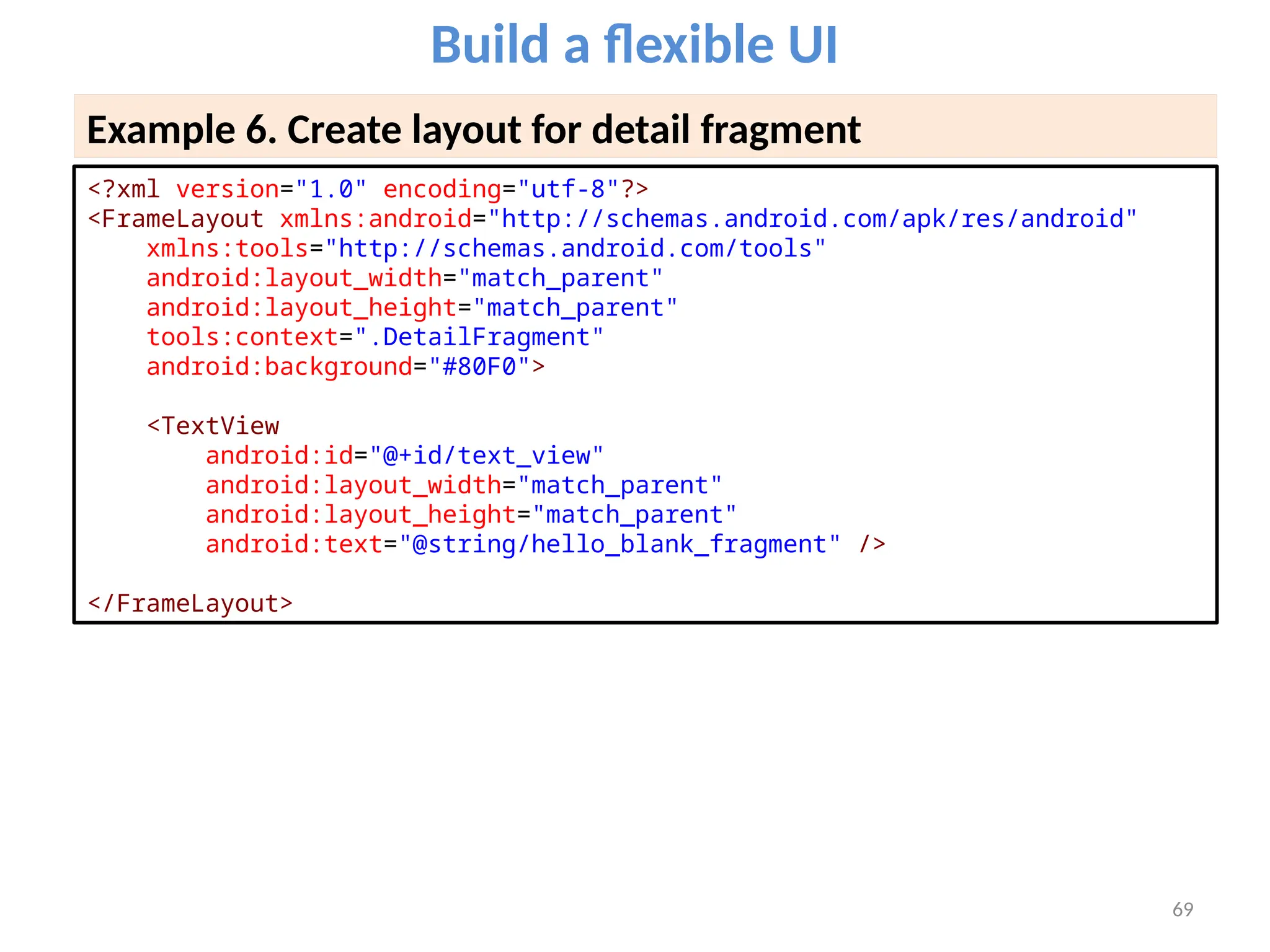Click the android:text hello_blank_fragment line
The height and width of the screenshot is (952, 1270).
546,544
